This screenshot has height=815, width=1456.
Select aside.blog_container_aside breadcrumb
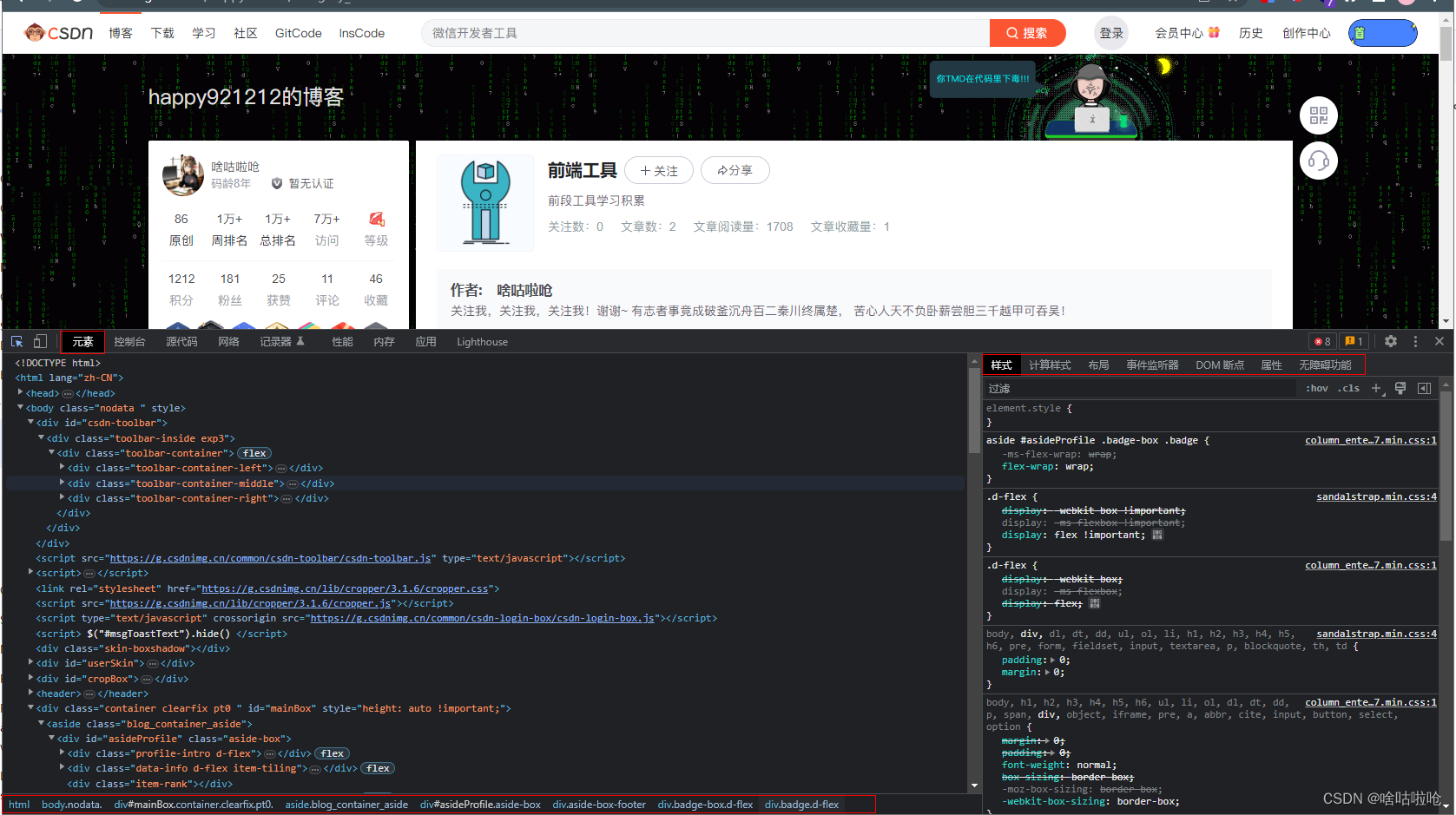pyautogui.click(x=346, y=805)
